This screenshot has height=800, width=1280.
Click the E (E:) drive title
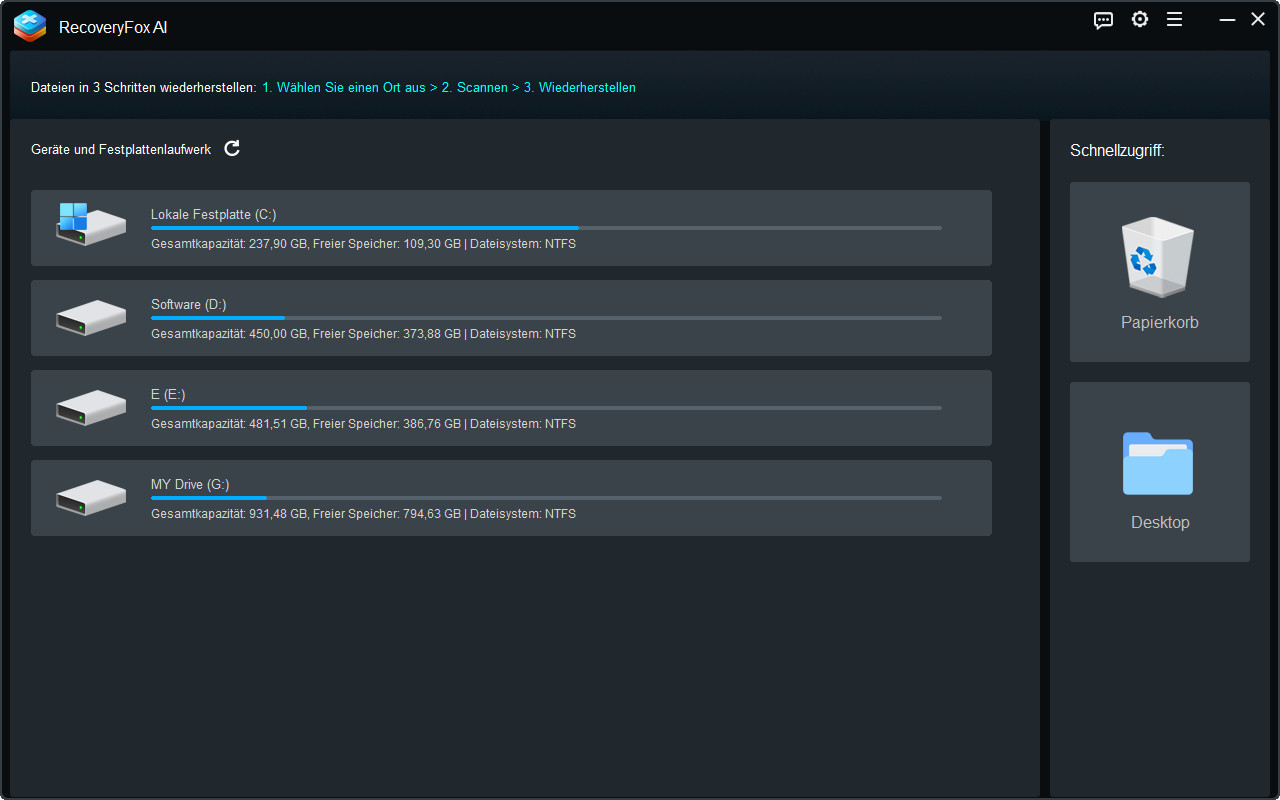click(x=168, y=394)
